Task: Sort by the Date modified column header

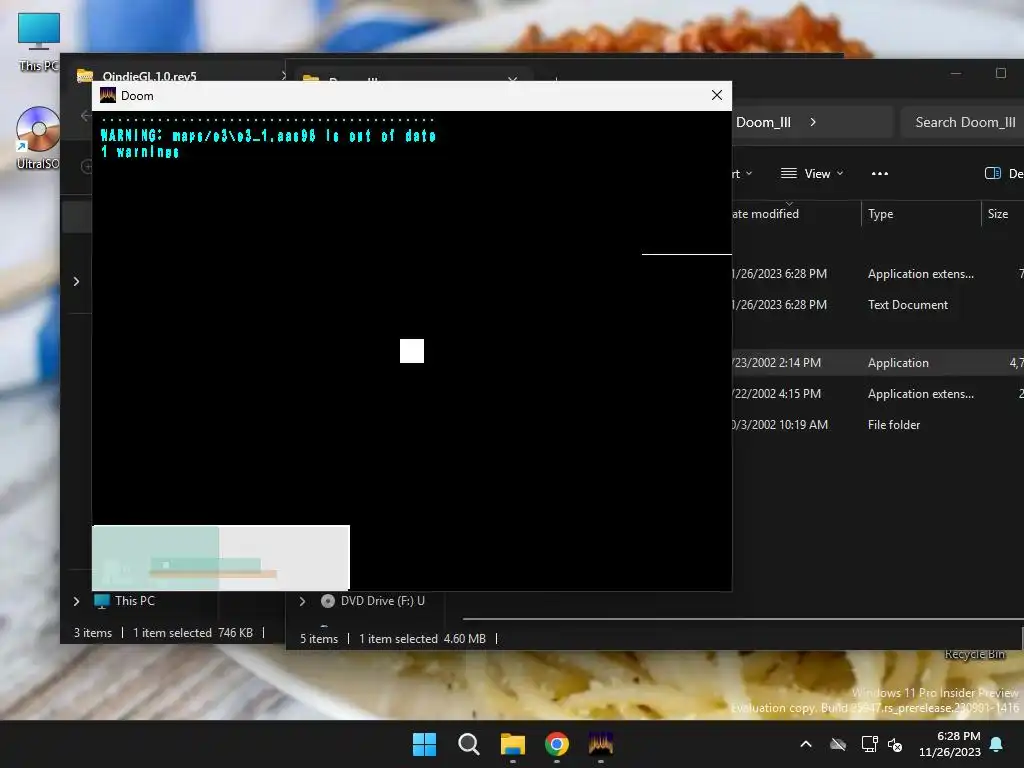Action: click(x=765, y=214)
